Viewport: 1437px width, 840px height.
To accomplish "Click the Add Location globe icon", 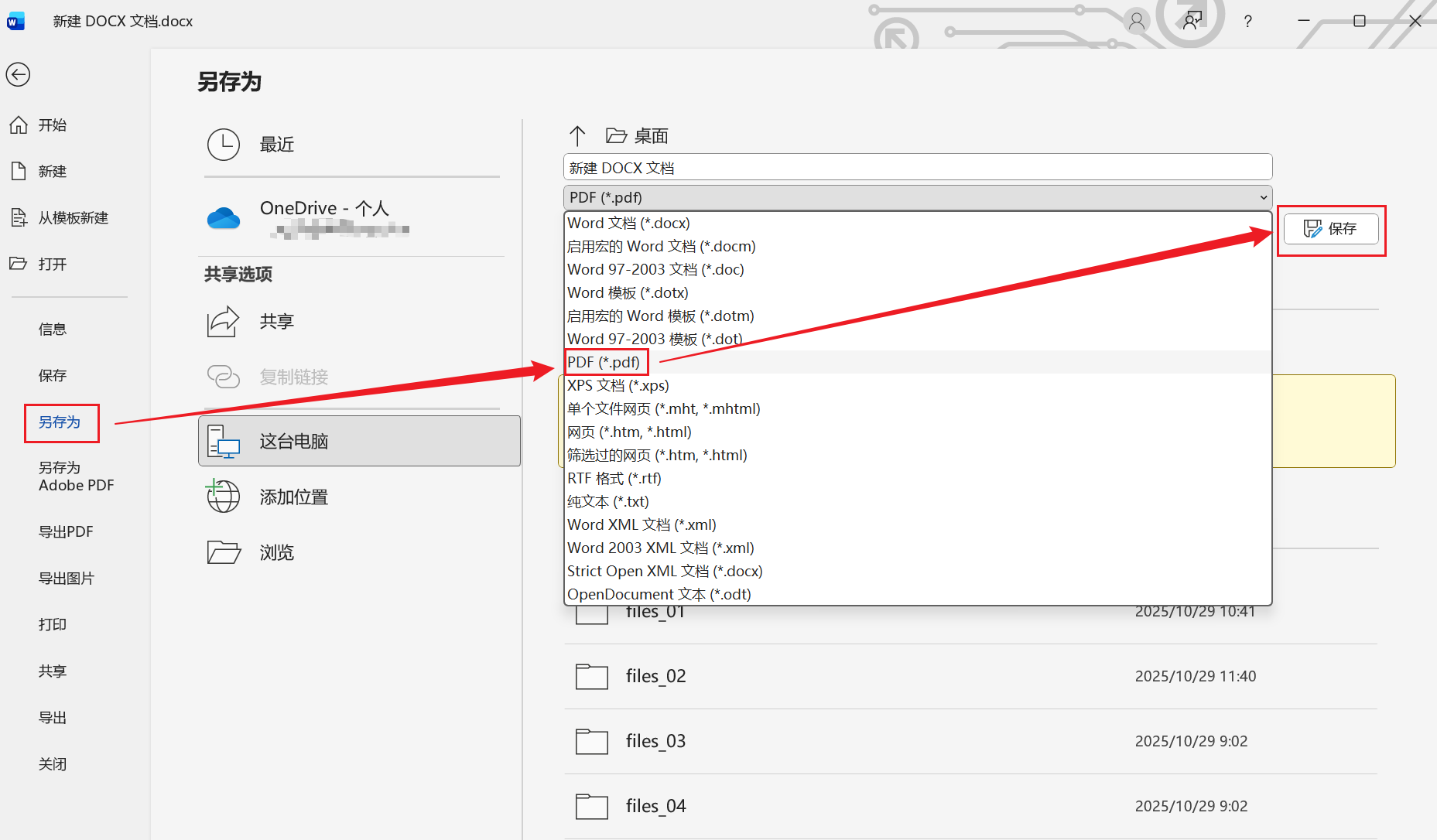I will (x=224, y=497).
